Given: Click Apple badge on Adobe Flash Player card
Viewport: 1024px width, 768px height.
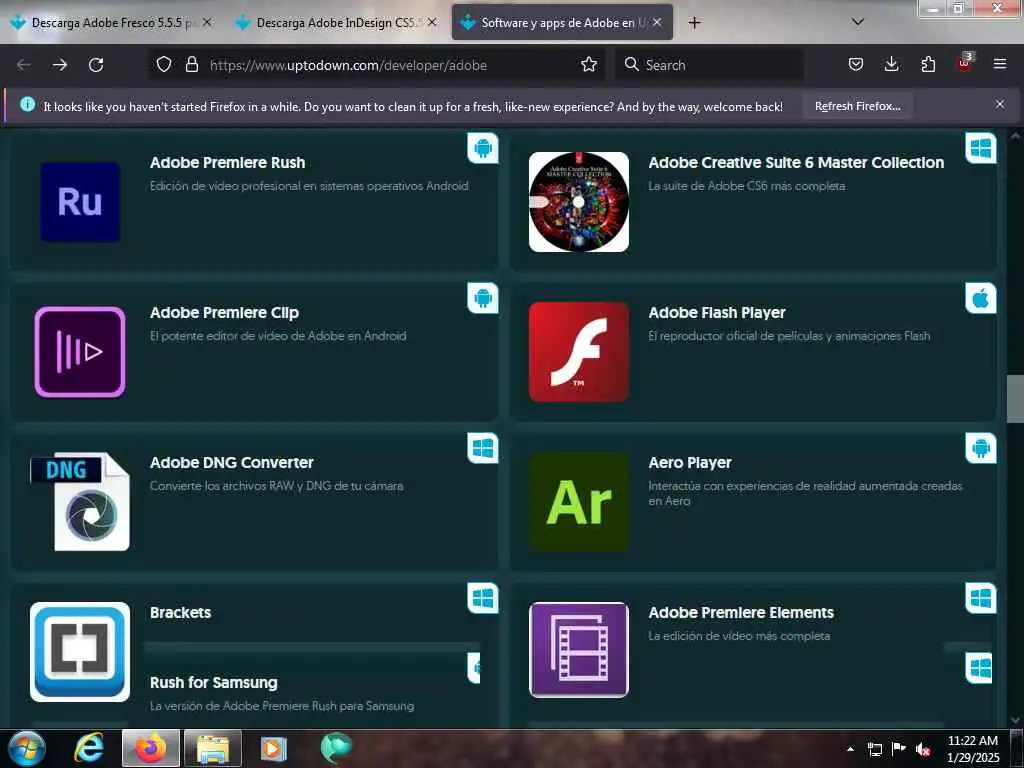Looking at the screenshot, I should tap(981, 298).
